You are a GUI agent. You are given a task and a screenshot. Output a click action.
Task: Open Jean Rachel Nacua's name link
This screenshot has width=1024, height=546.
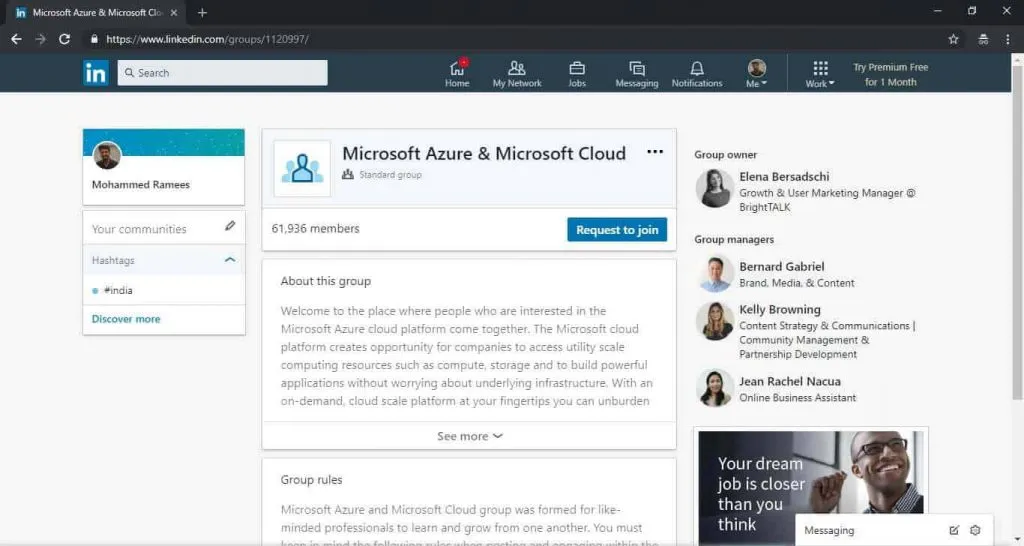click(x=790, y=381)
